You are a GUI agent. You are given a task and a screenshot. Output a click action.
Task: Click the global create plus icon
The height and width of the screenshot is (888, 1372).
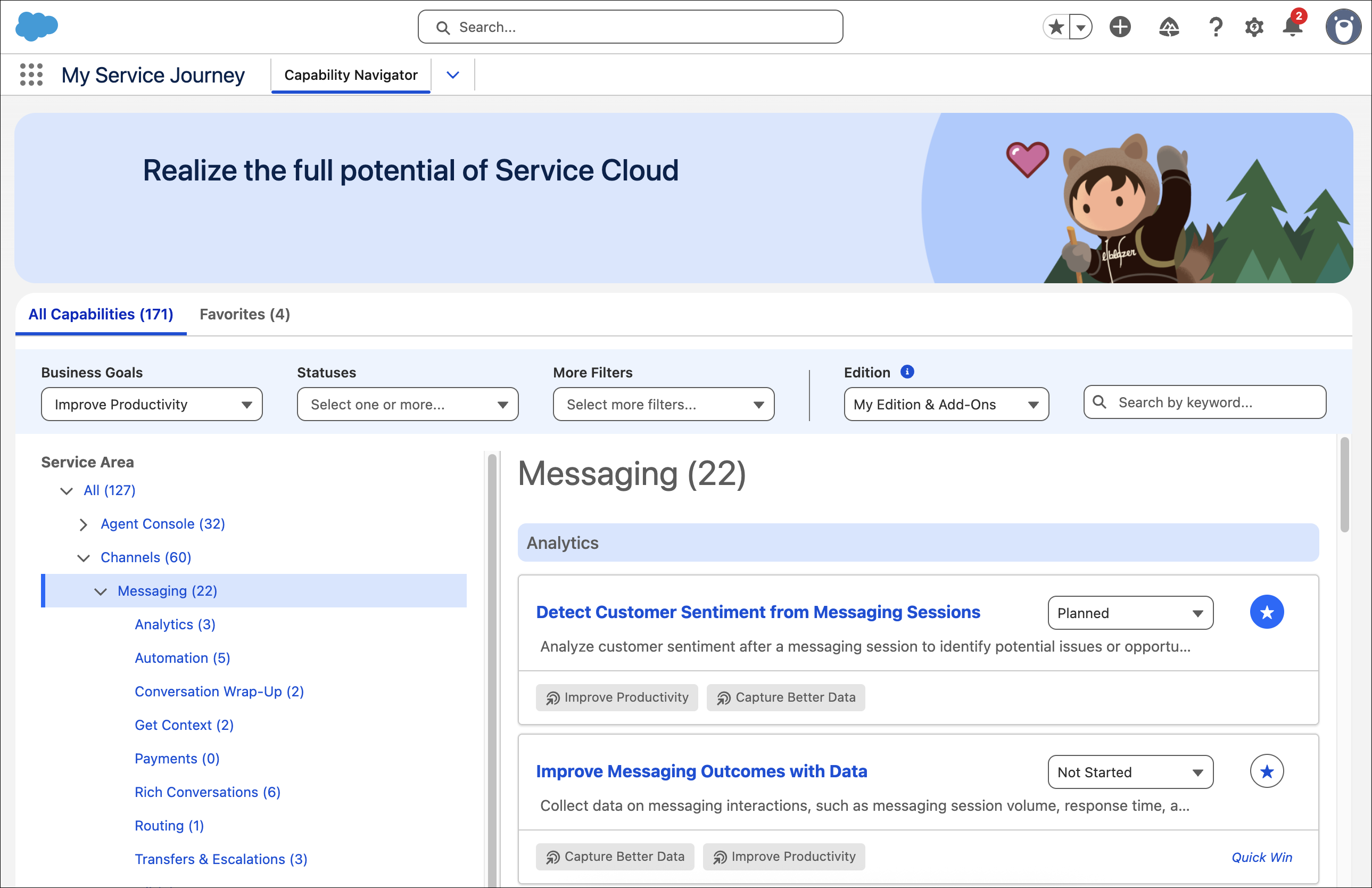(1120, 27)
